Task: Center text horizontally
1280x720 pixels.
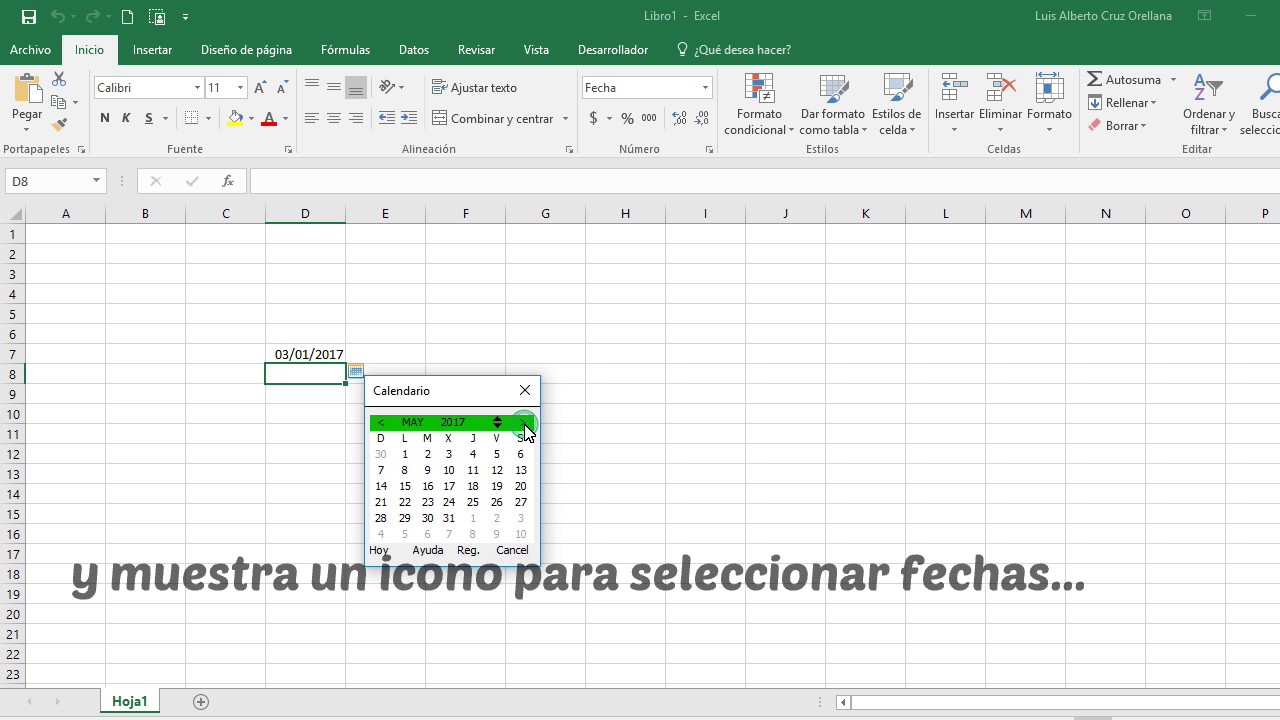Action: pos(334,118)
